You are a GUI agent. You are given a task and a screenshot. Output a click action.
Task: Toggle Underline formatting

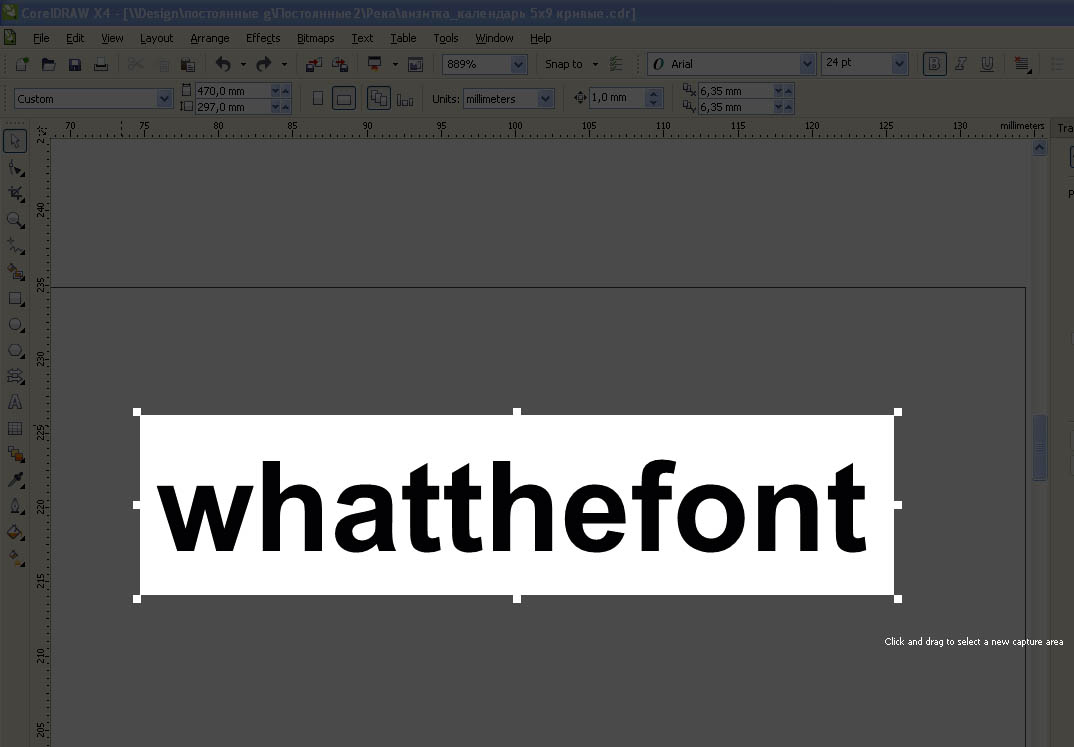[x=987, y=64]
